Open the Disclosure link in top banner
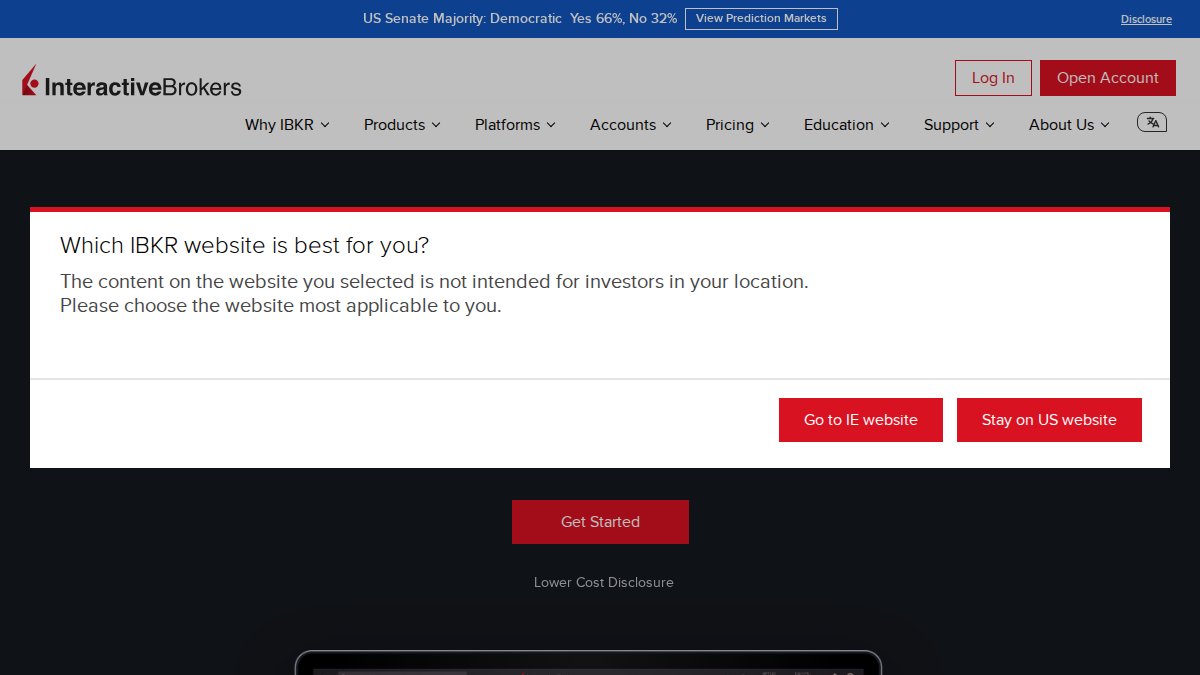This screenshot has width=1200, height=675. point(1146,19)
